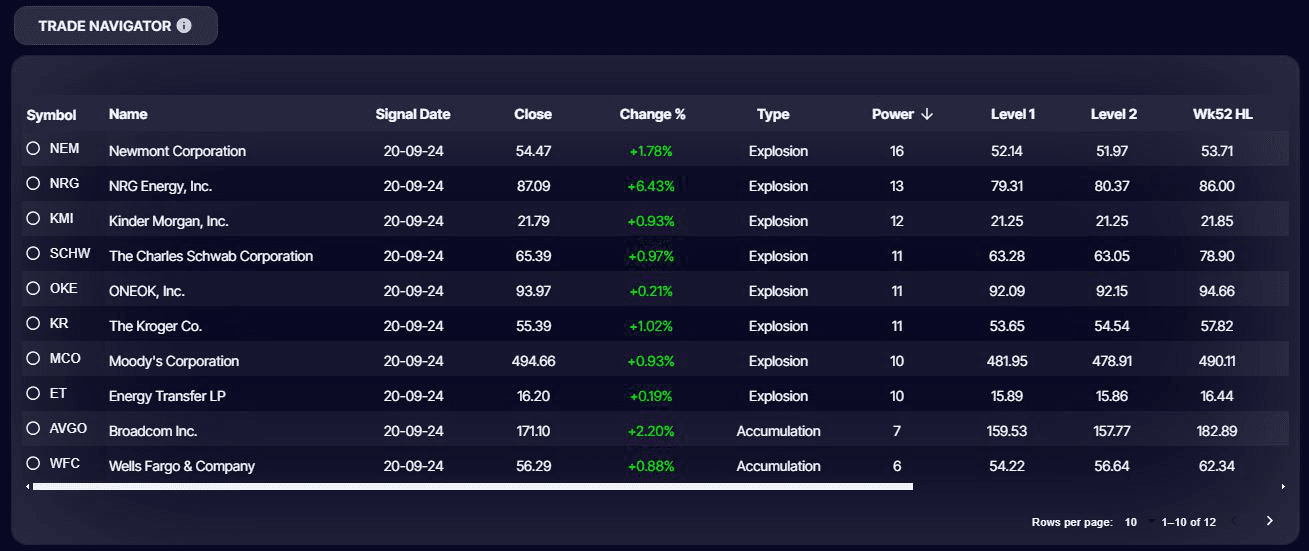Sort by Signal Date column header
This screenshot has width=1309, height=551.
(413, 114)
